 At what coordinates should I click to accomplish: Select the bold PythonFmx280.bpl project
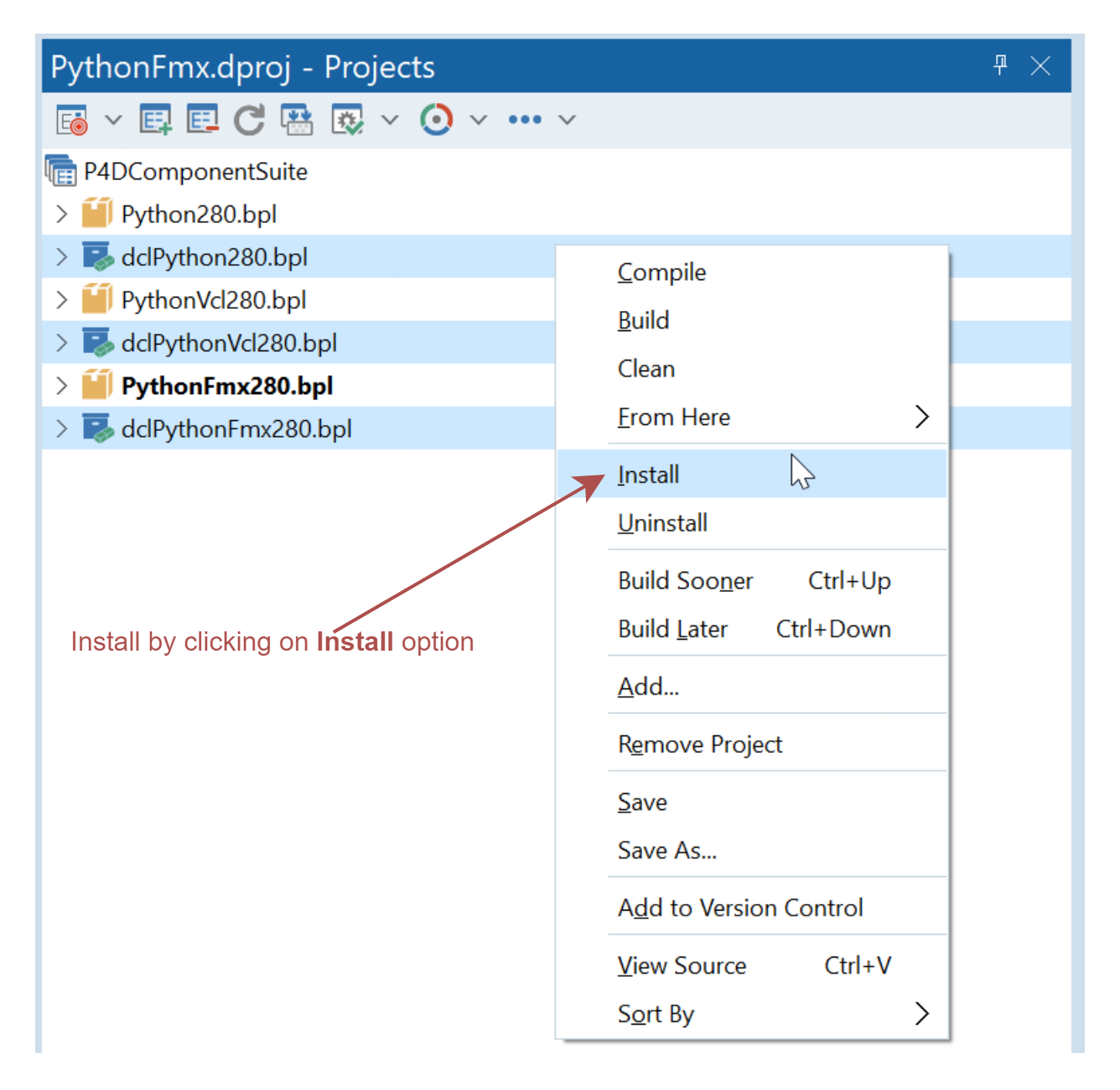pos(227,387)
